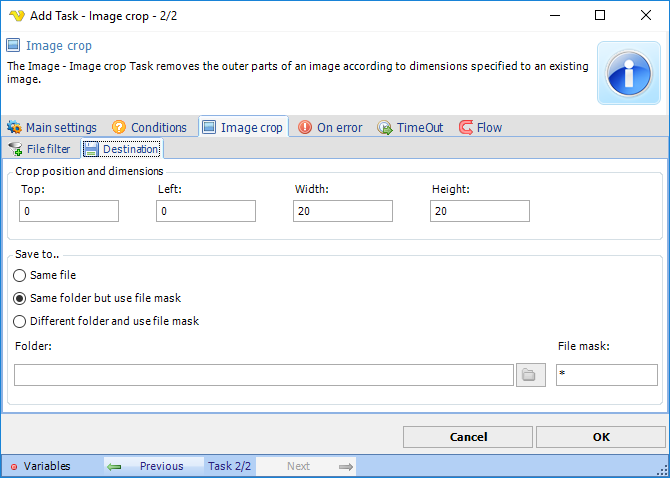Open the Main settings tab
Viewport: 670px width, 478px height.
(52, 127)
